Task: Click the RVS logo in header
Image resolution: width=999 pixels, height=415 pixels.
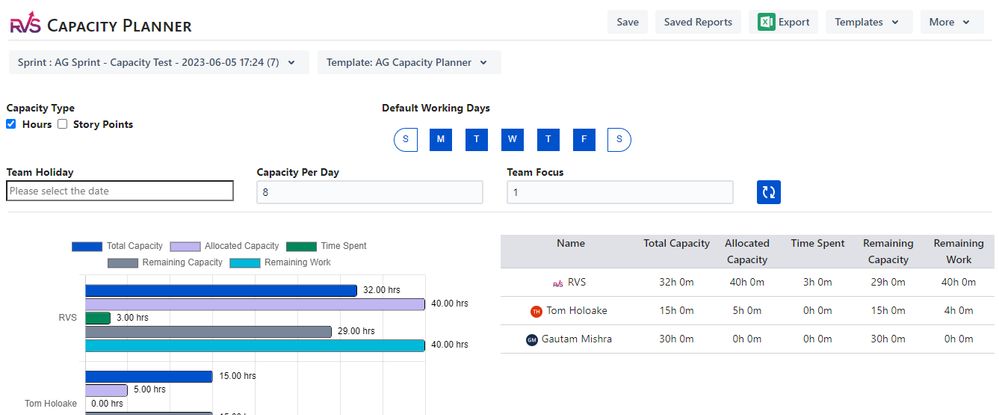Action: 26,24
